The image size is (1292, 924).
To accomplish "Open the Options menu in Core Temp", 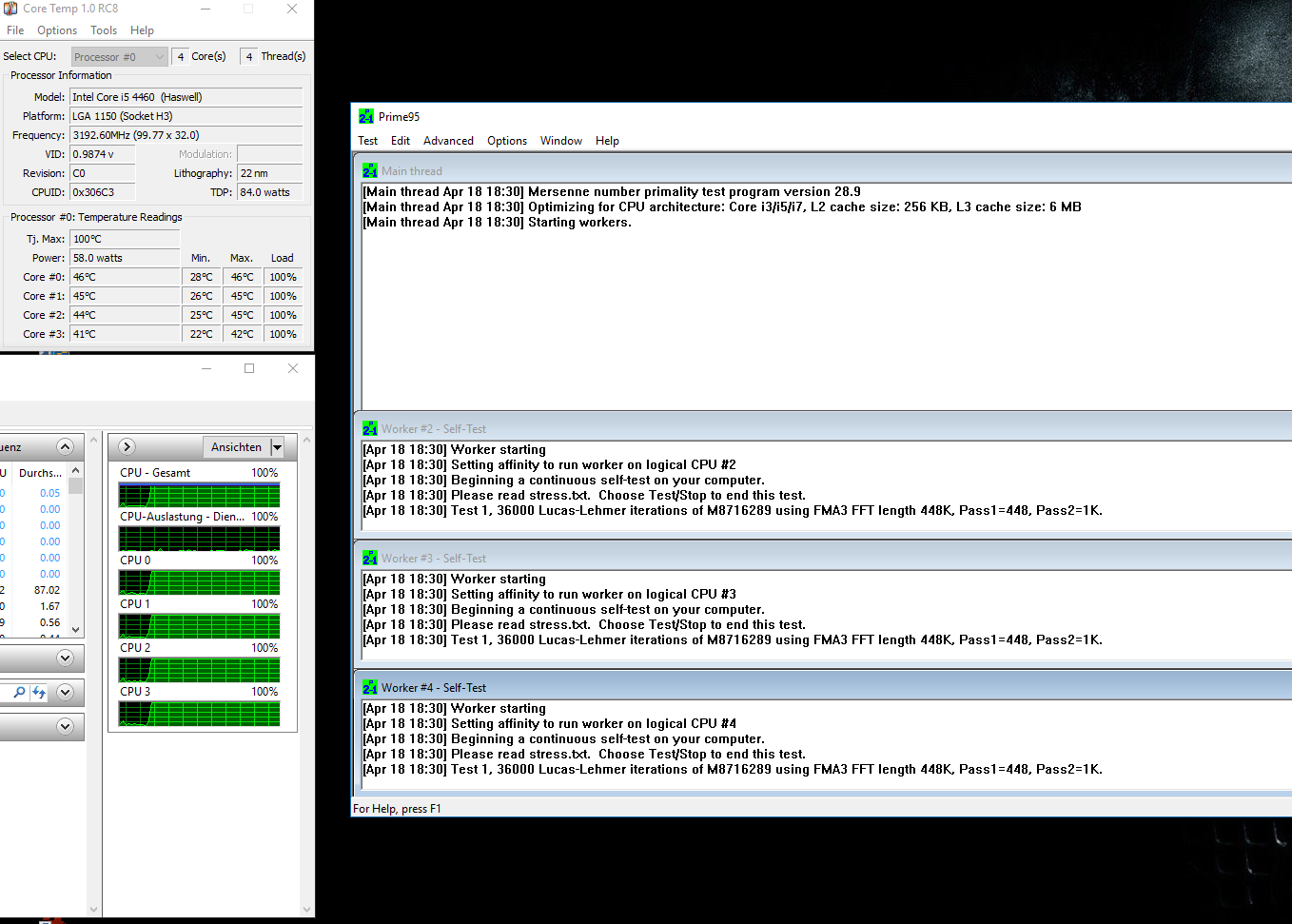I will click(x=57, y=30).
